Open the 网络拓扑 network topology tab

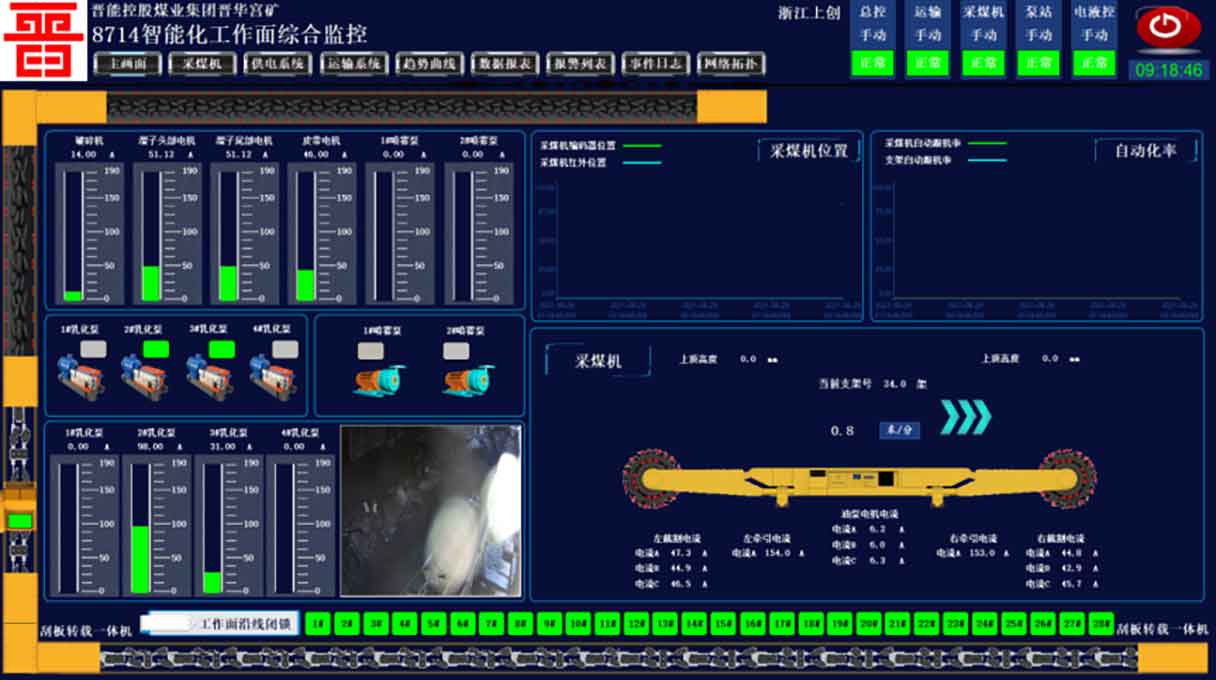[x=730, y=64]
